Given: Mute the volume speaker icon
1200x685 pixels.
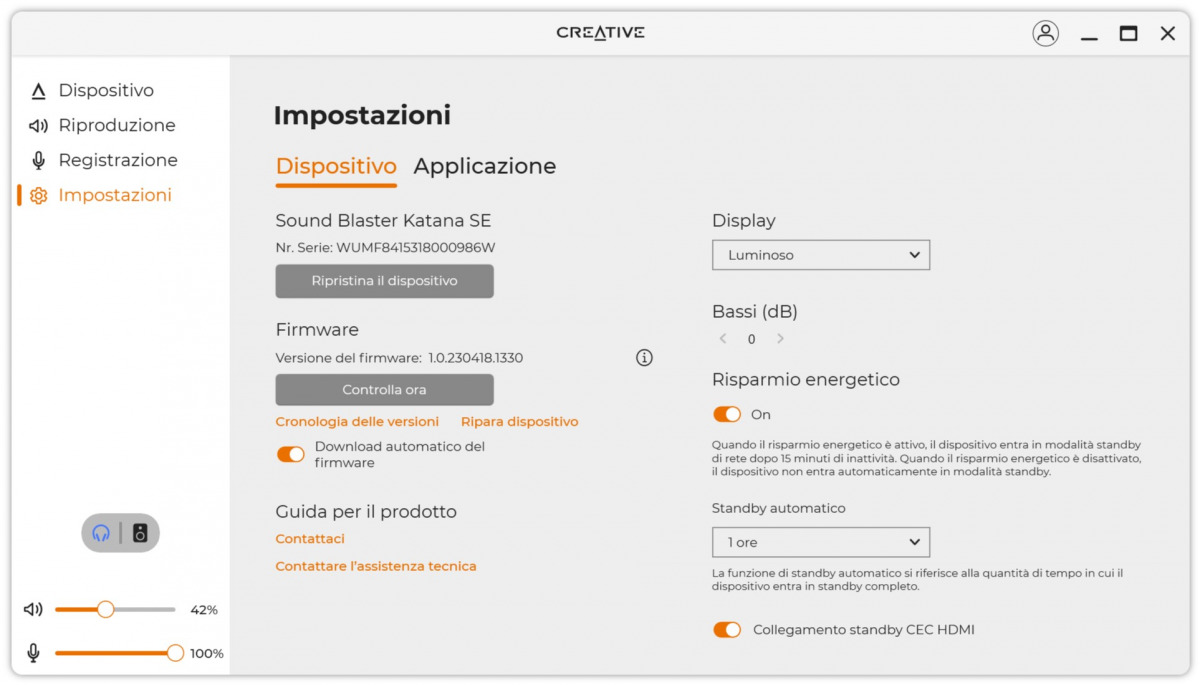Looking at the screenshot, I should pyautogui.click(x=34, y=609).
